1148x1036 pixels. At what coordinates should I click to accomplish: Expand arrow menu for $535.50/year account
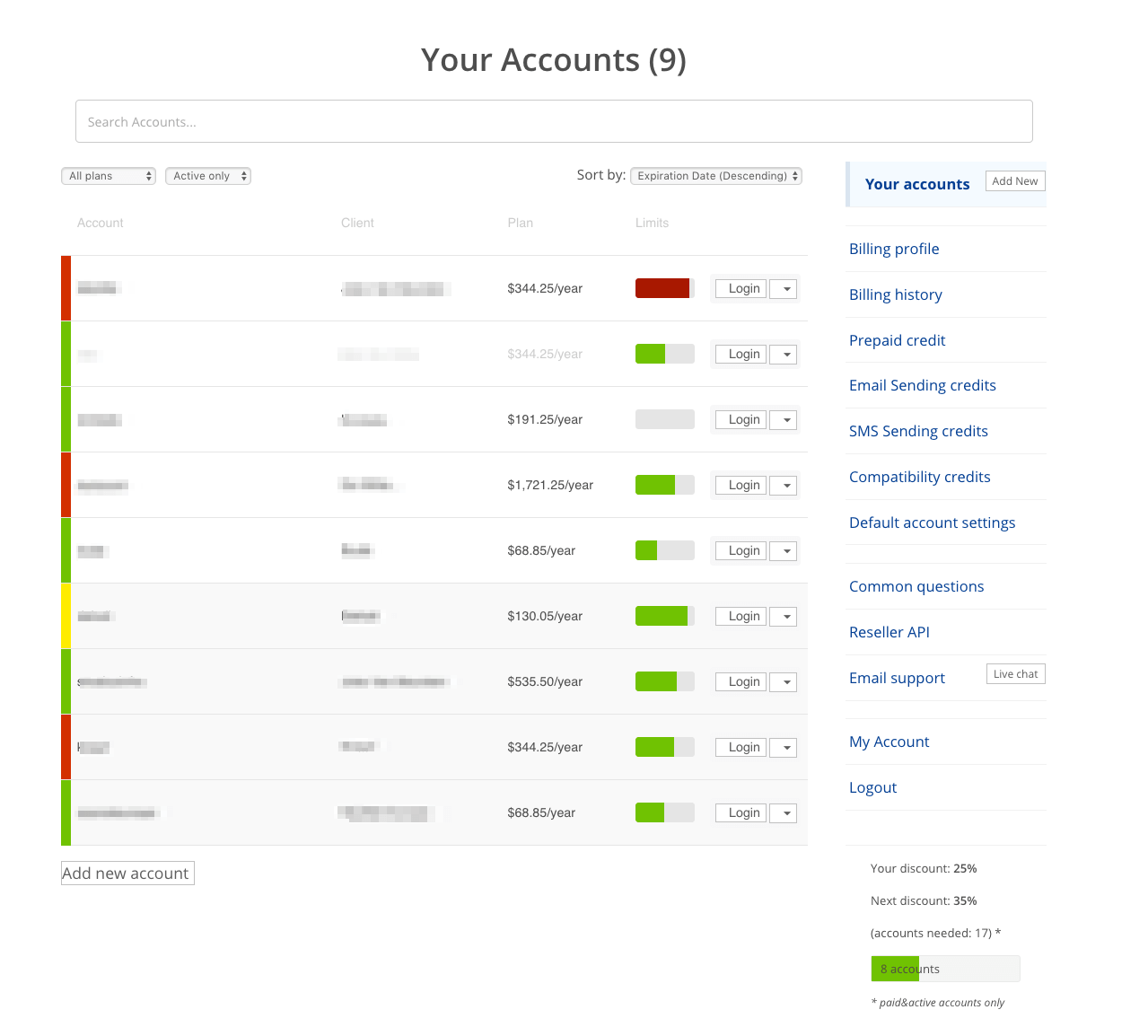(x=784, y=682)
